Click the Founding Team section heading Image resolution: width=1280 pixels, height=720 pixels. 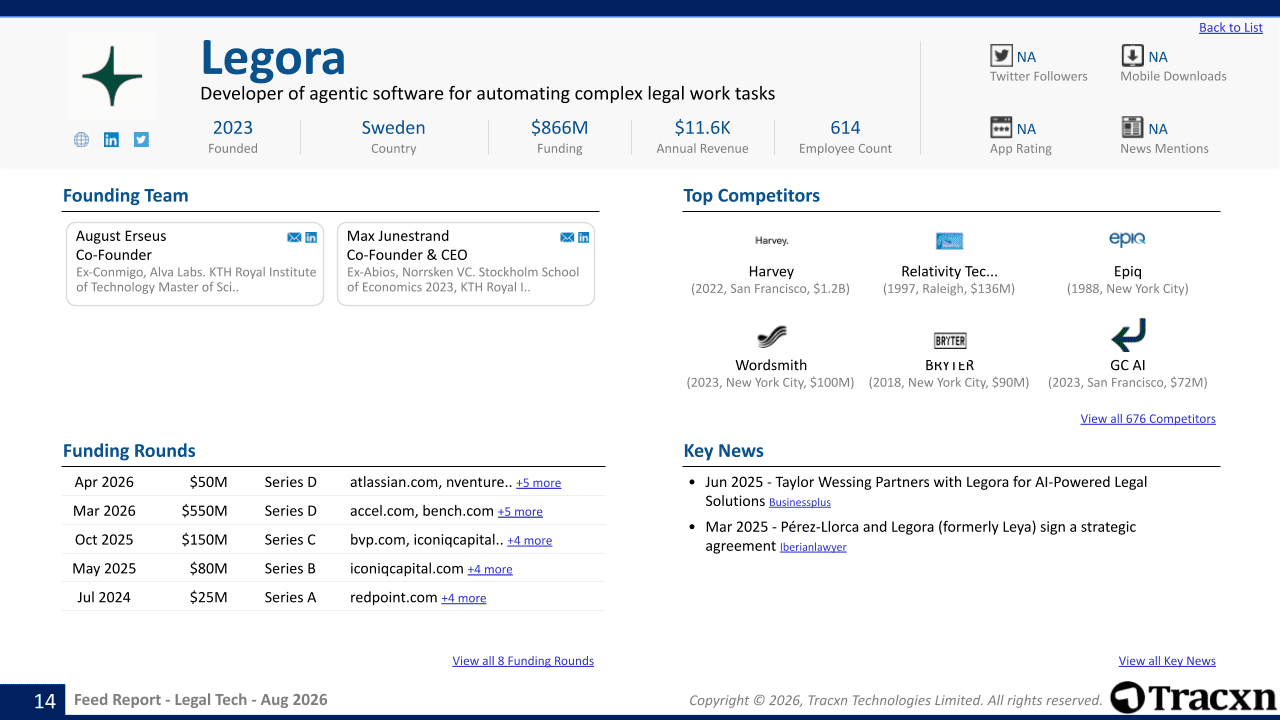tap(125, 196)
